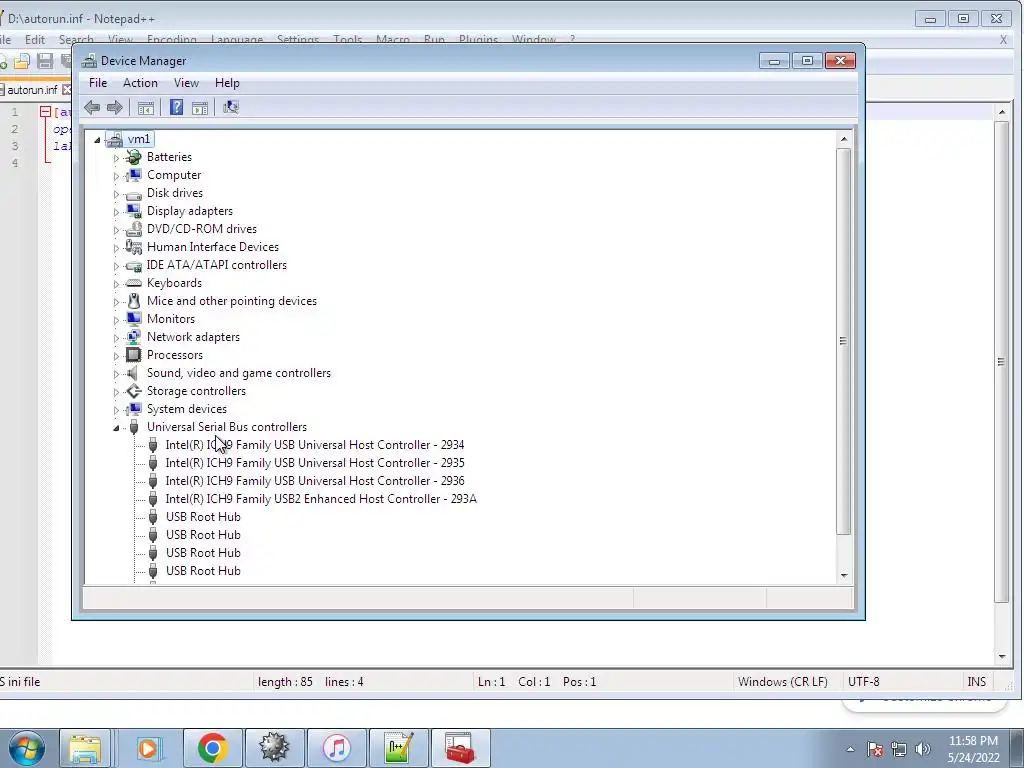Screen dimensions: 1024x768
Task: Click the UTF-8 encoding status bar field
Action: 863,682
